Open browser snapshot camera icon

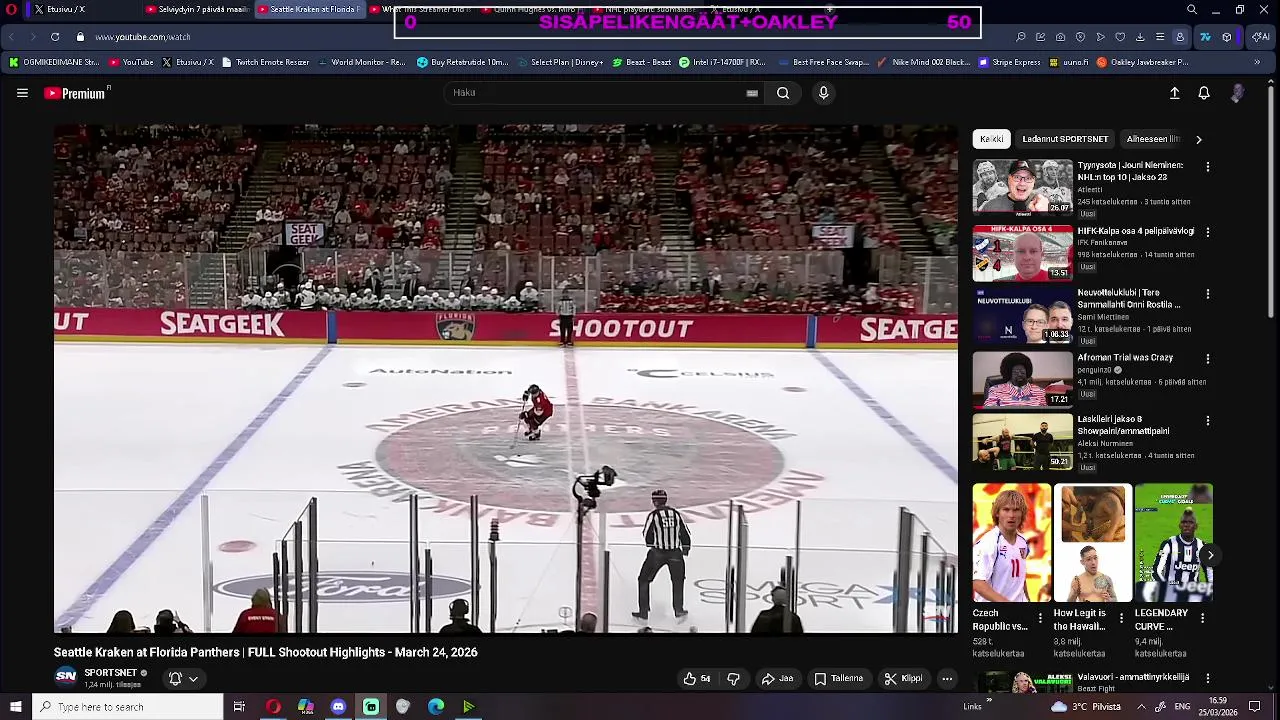[x=1060, y=37]
